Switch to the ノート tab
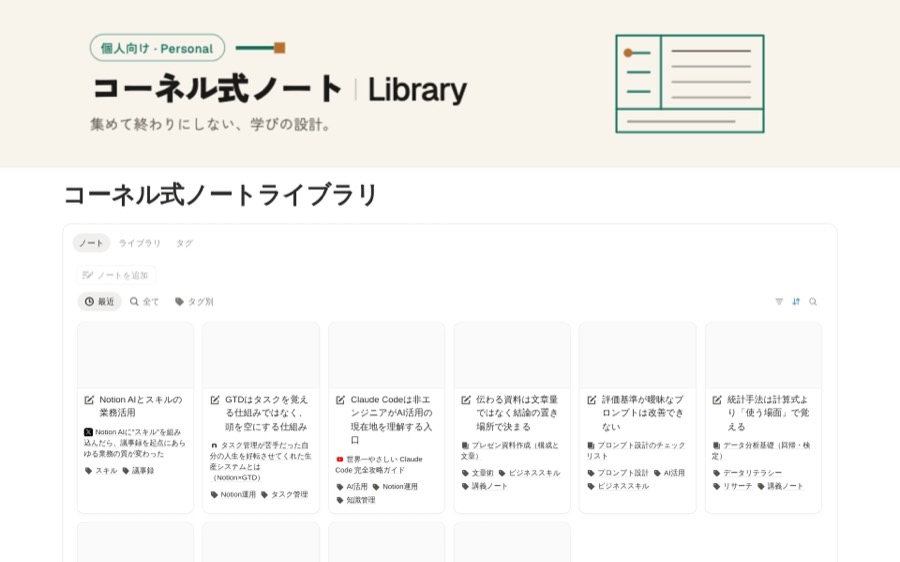 [91, 243]
